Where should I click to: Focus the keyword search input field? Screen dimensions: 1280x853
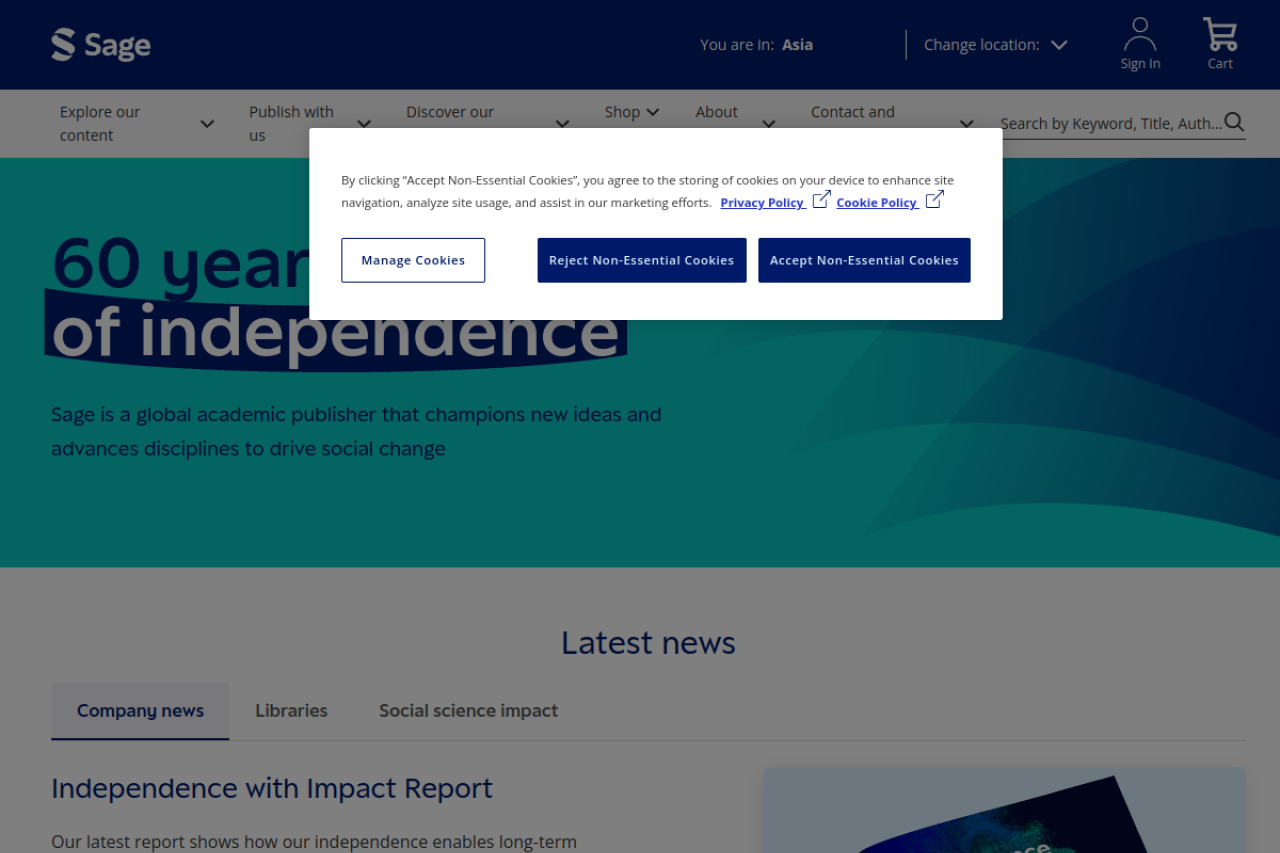tap(1110, 124)
